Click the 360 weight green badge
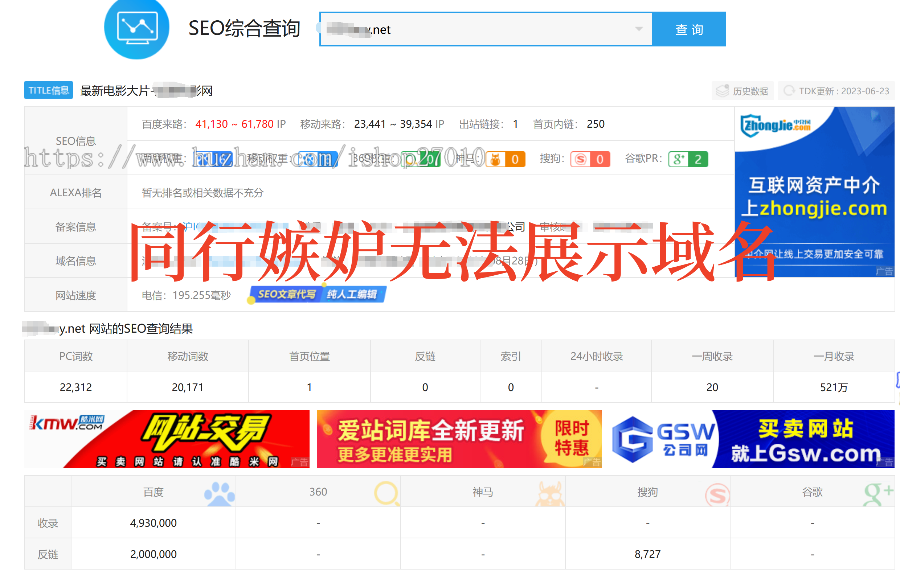900x571 pixels. 421,158
